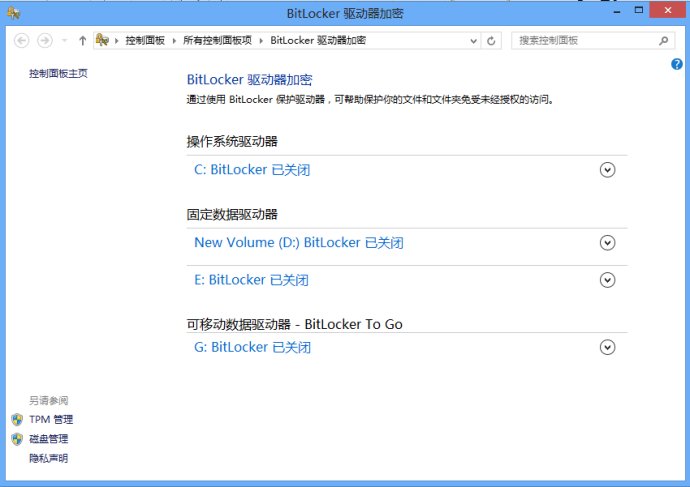The height and width of the screenshot is (487, 690).
Task: Click the 可移动数据驱动器 - BitLocker To Go heading
Action: pyautogui.click(x=294, y=324)
